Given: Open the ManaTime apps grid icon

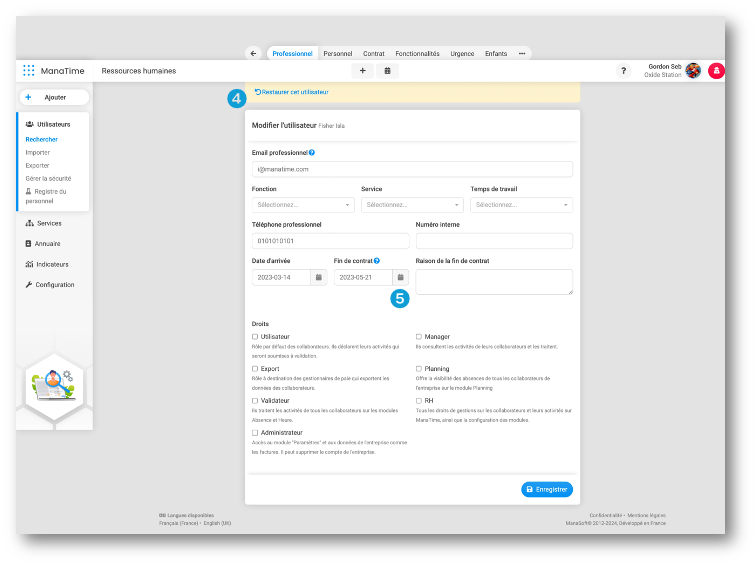Looking at the screenshot, I should (x=29, y=71).
